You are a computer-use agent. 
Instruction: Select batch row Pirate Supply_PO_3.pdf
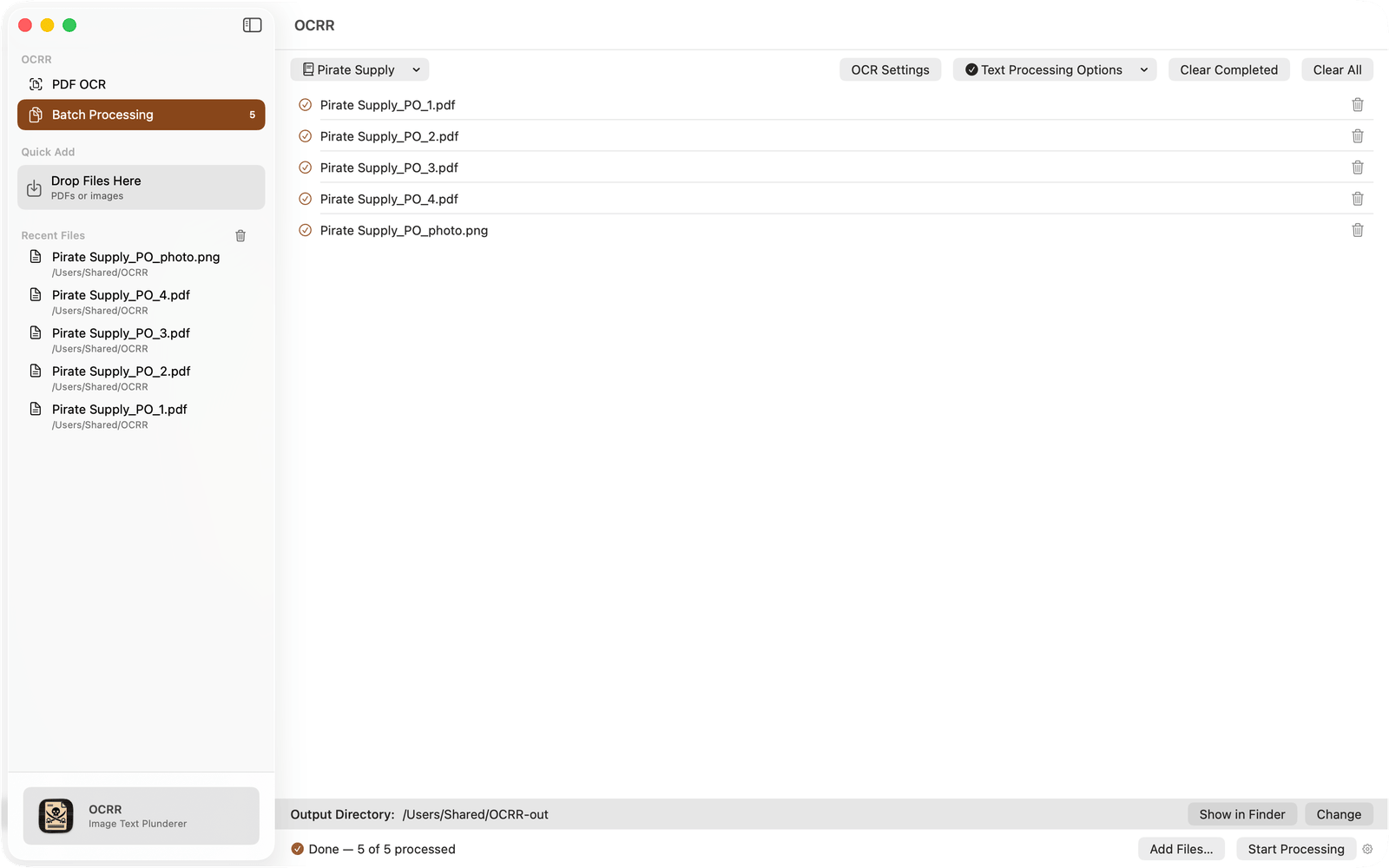pyautogui.click(x=832, y=168)
